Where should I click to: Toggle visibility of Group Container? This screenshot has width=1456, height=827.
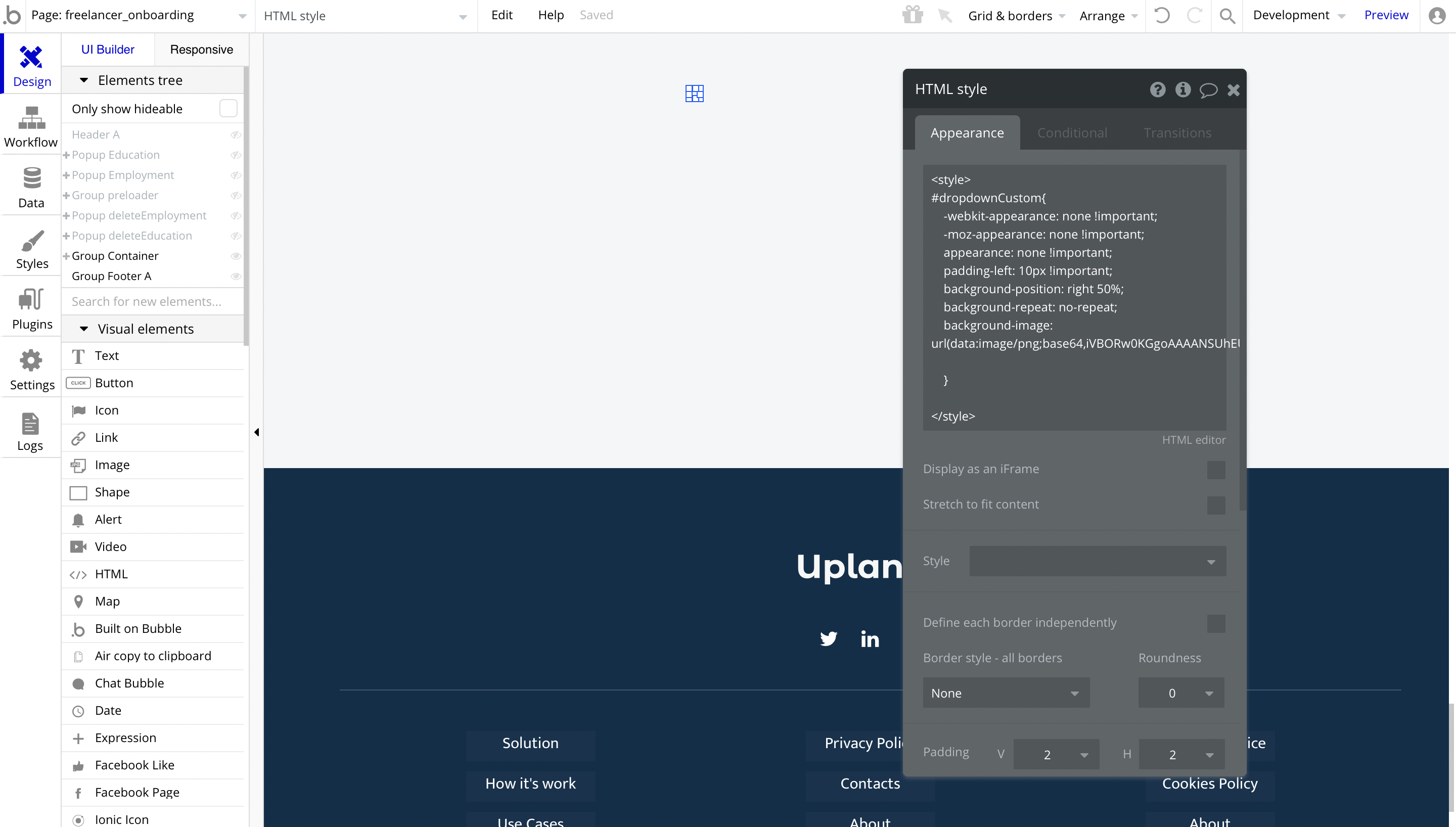coord(236,256)
